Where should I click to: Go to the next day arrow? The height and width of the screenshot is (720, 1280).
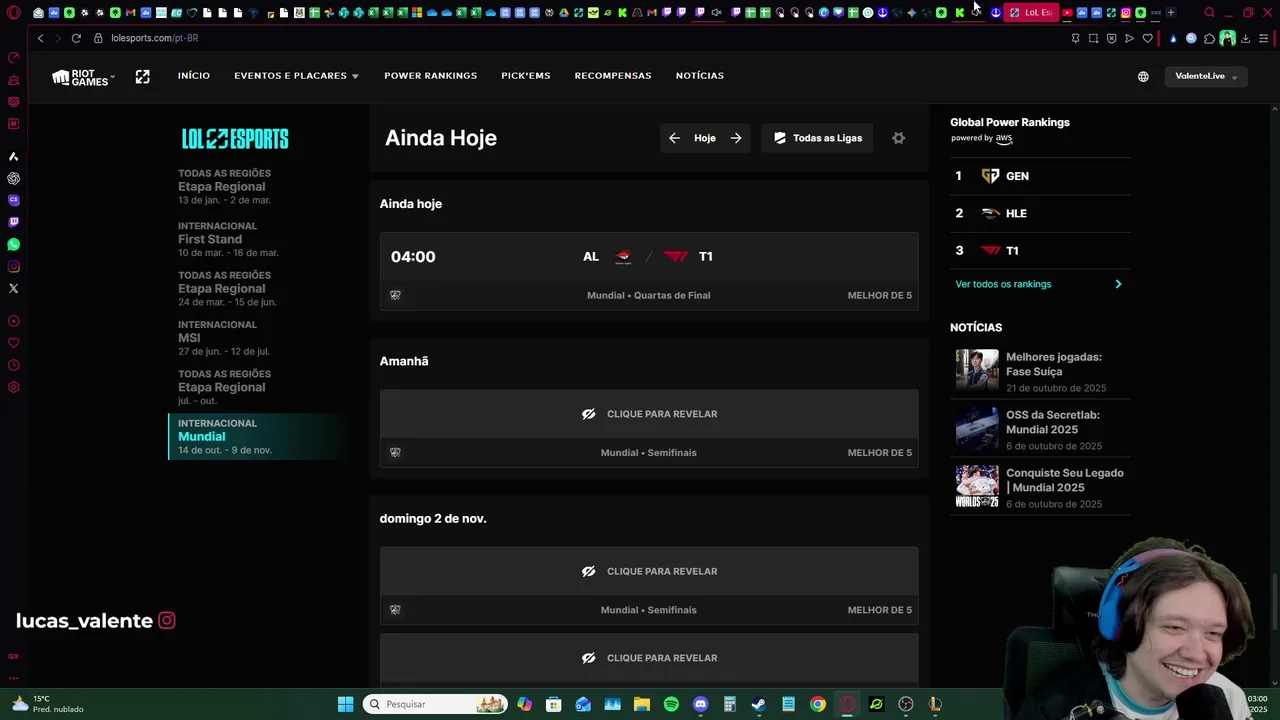click(x=736, y=138)
